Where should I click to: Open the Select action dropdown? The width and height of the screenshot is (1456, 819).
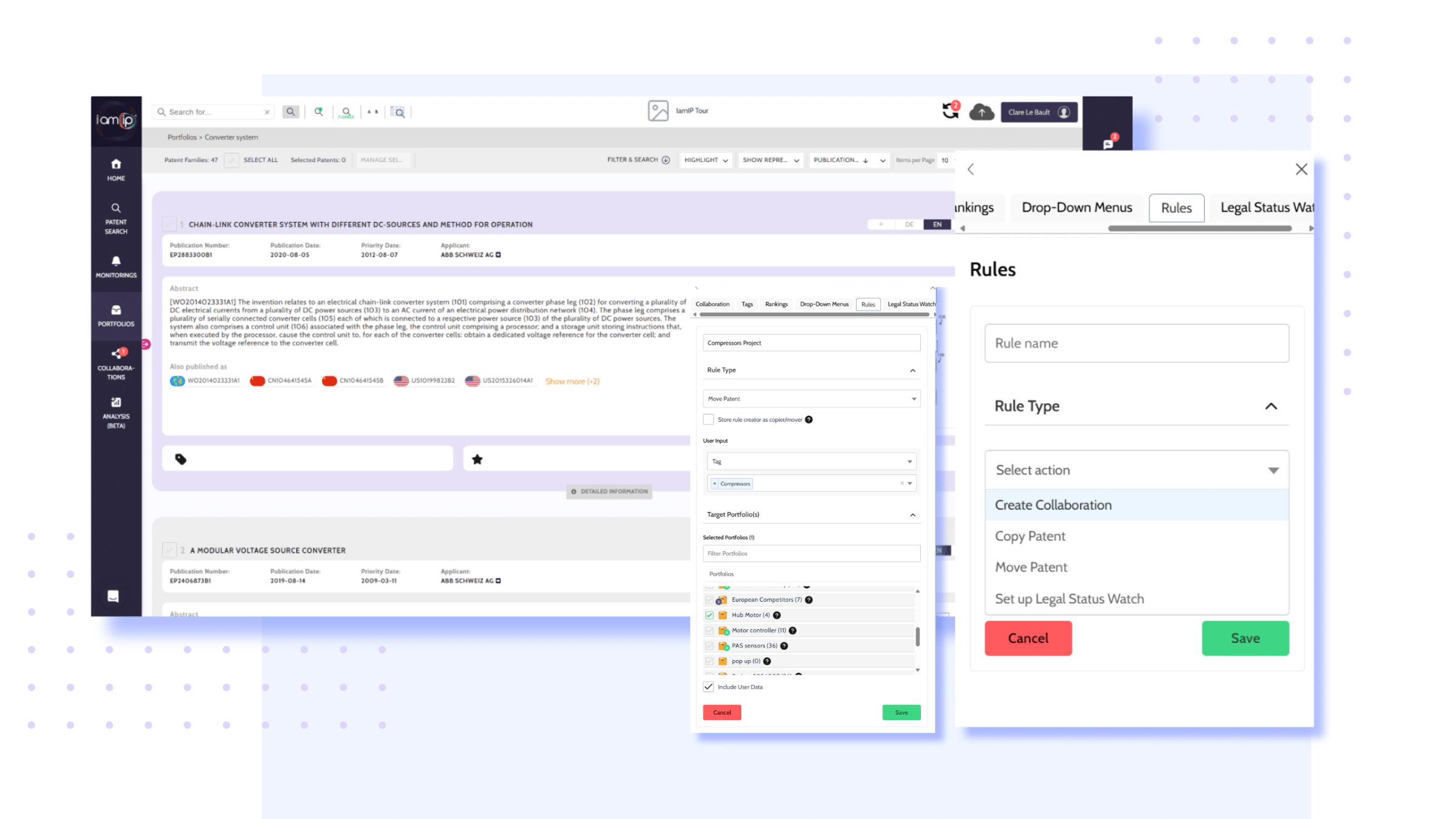pyautogui.click(x=1136, y=470)
